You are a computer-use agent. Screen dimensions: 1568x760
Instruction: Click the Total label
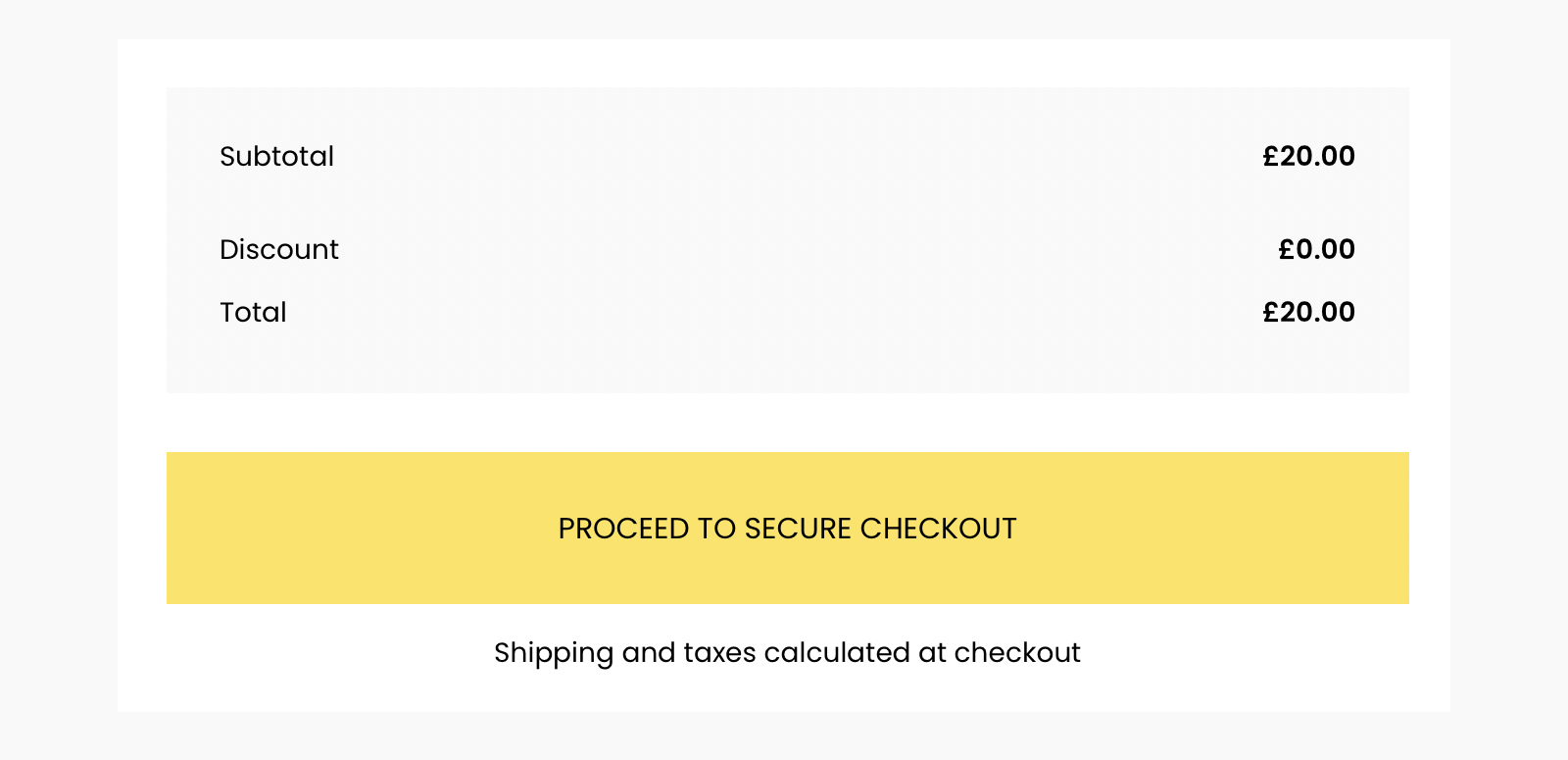coord(253,312)
